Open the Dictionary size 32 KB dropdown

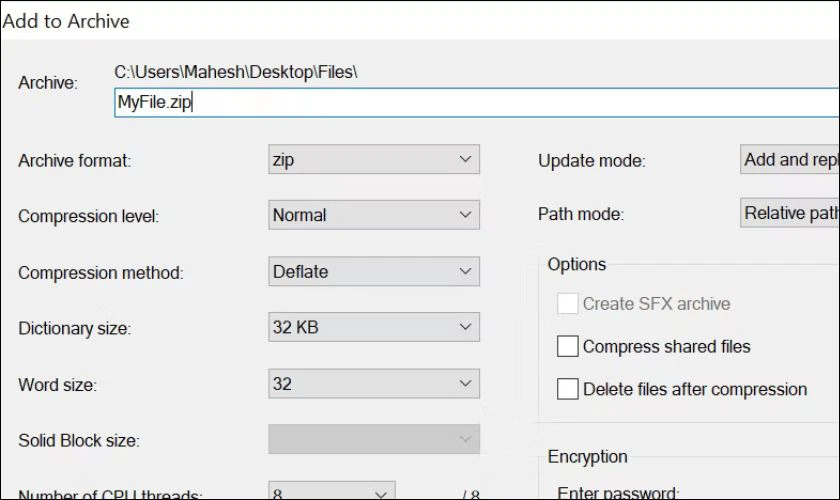click(374, 327)
